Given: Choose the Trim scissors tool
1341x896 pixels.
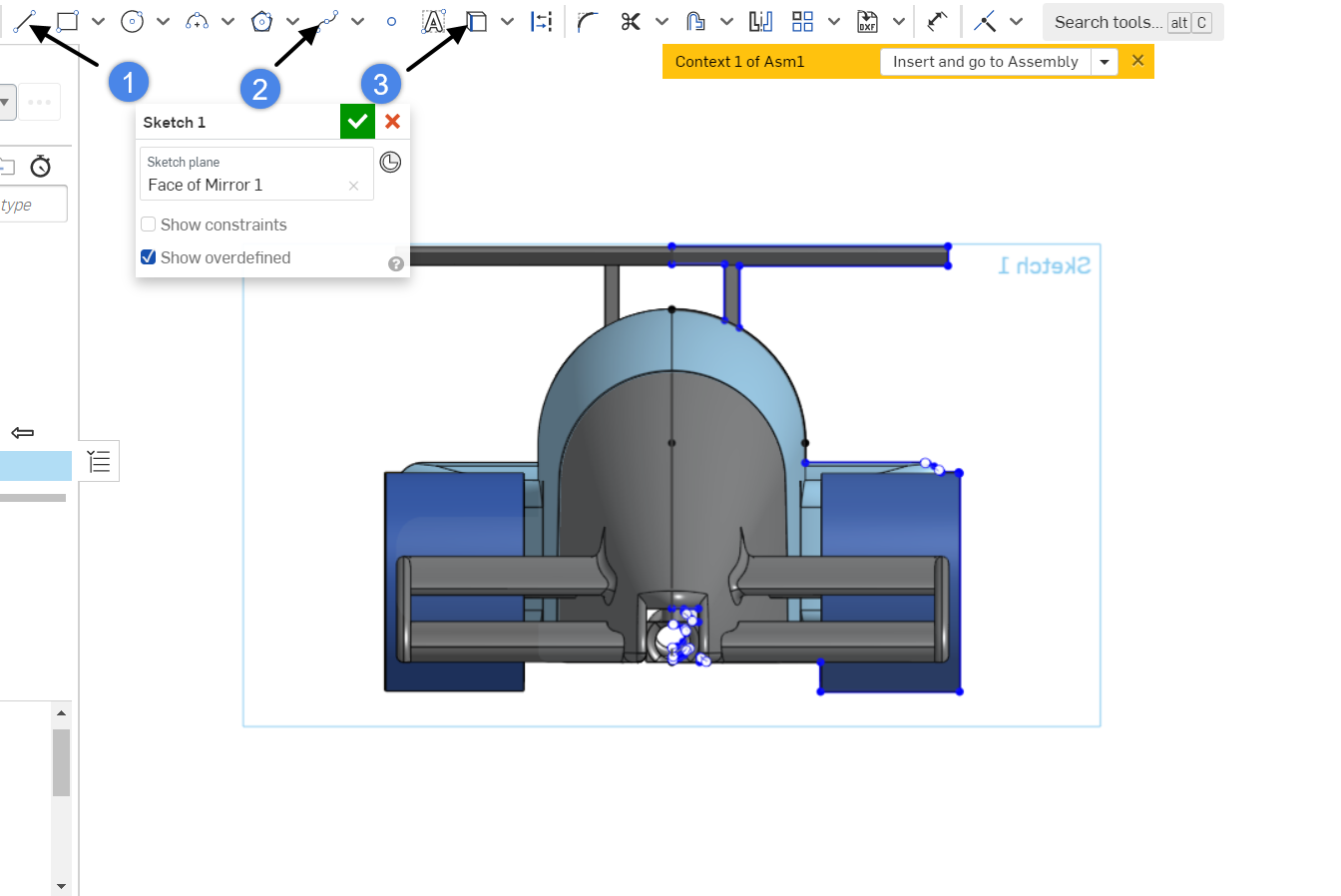Looking at the screenshot, I should pyautogui.click(x=631, y=21).
